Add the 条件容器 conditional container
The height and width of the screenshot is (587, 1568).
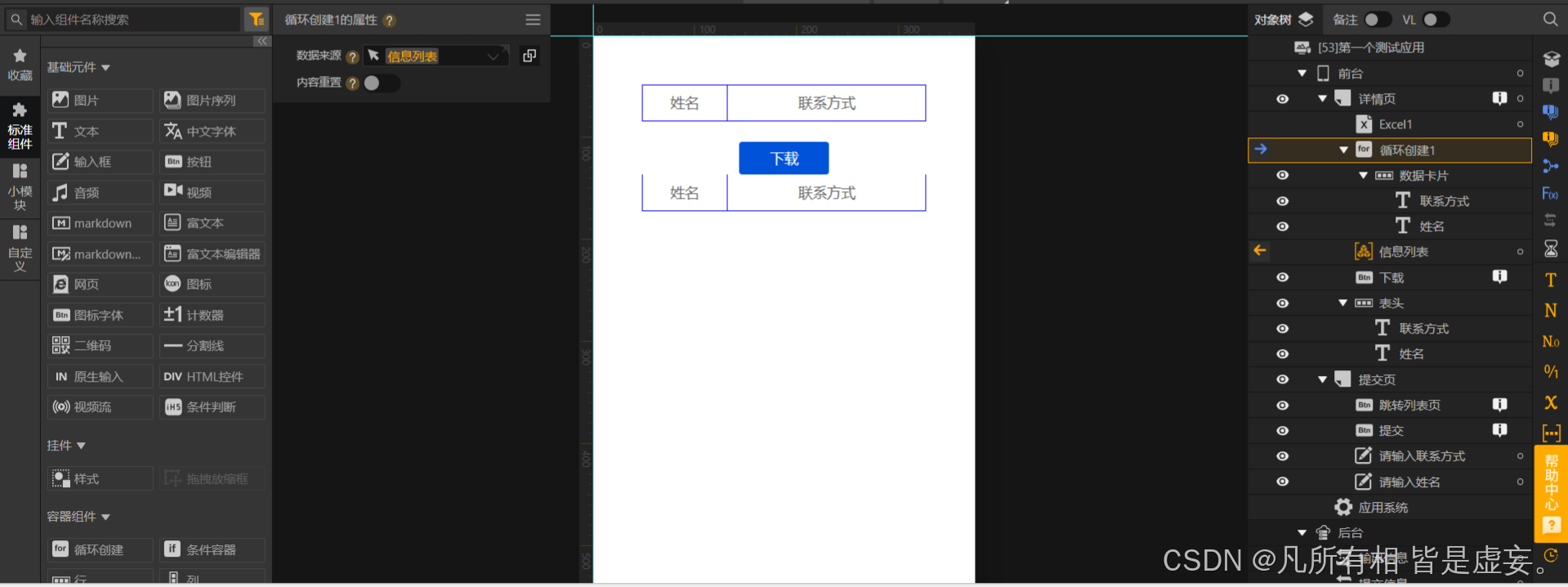point(212,549)
